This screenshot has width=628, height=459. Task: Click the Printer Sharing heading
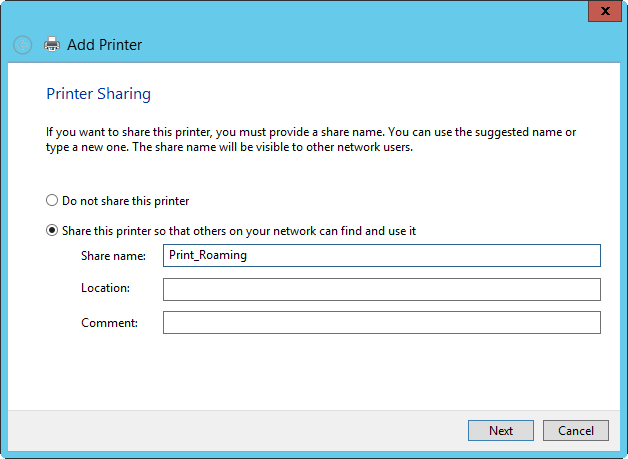click(99, 94)
